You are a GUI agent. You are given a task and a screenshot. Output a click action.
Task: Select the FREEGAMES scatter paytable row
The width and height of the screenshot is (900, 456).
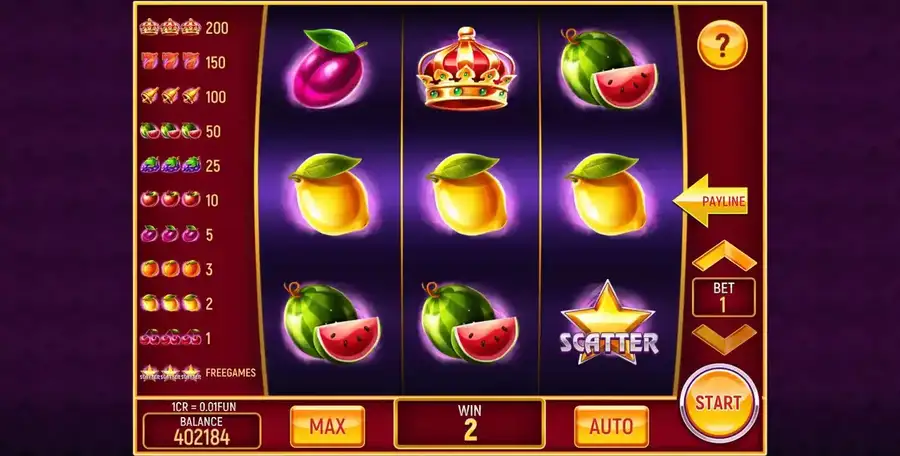(x=197, y=373)
